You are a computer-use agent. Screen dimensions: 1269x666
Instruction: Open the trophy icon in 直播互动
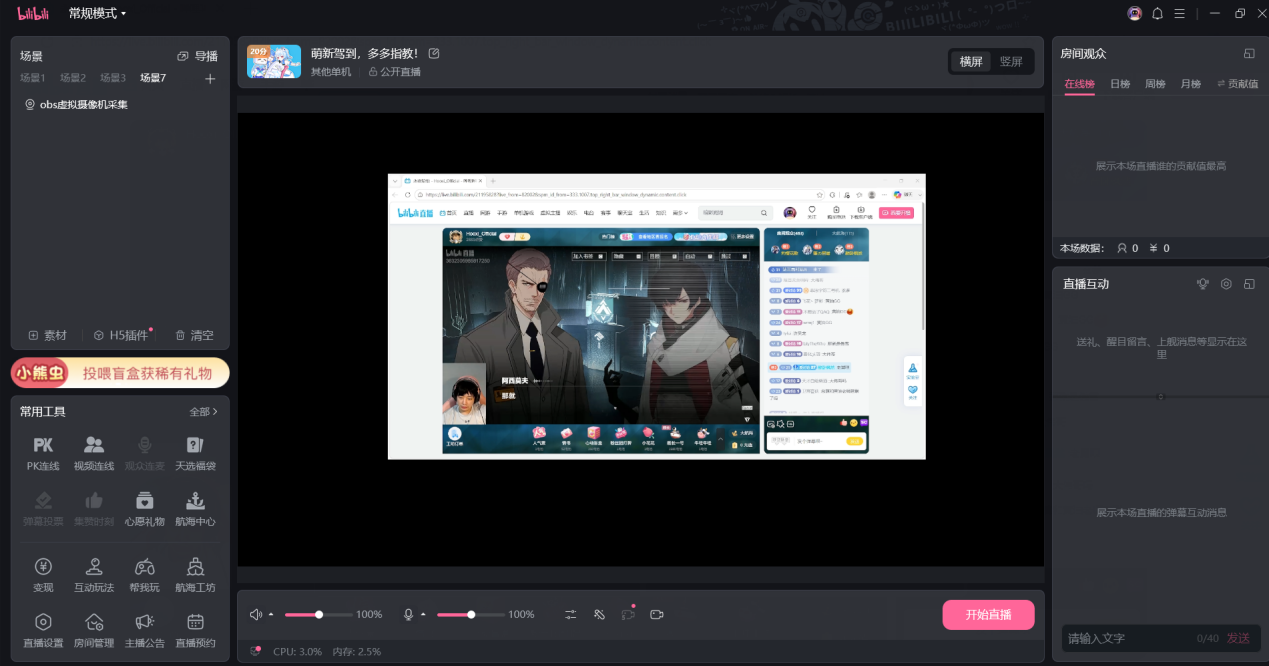tap(1203, 284)
